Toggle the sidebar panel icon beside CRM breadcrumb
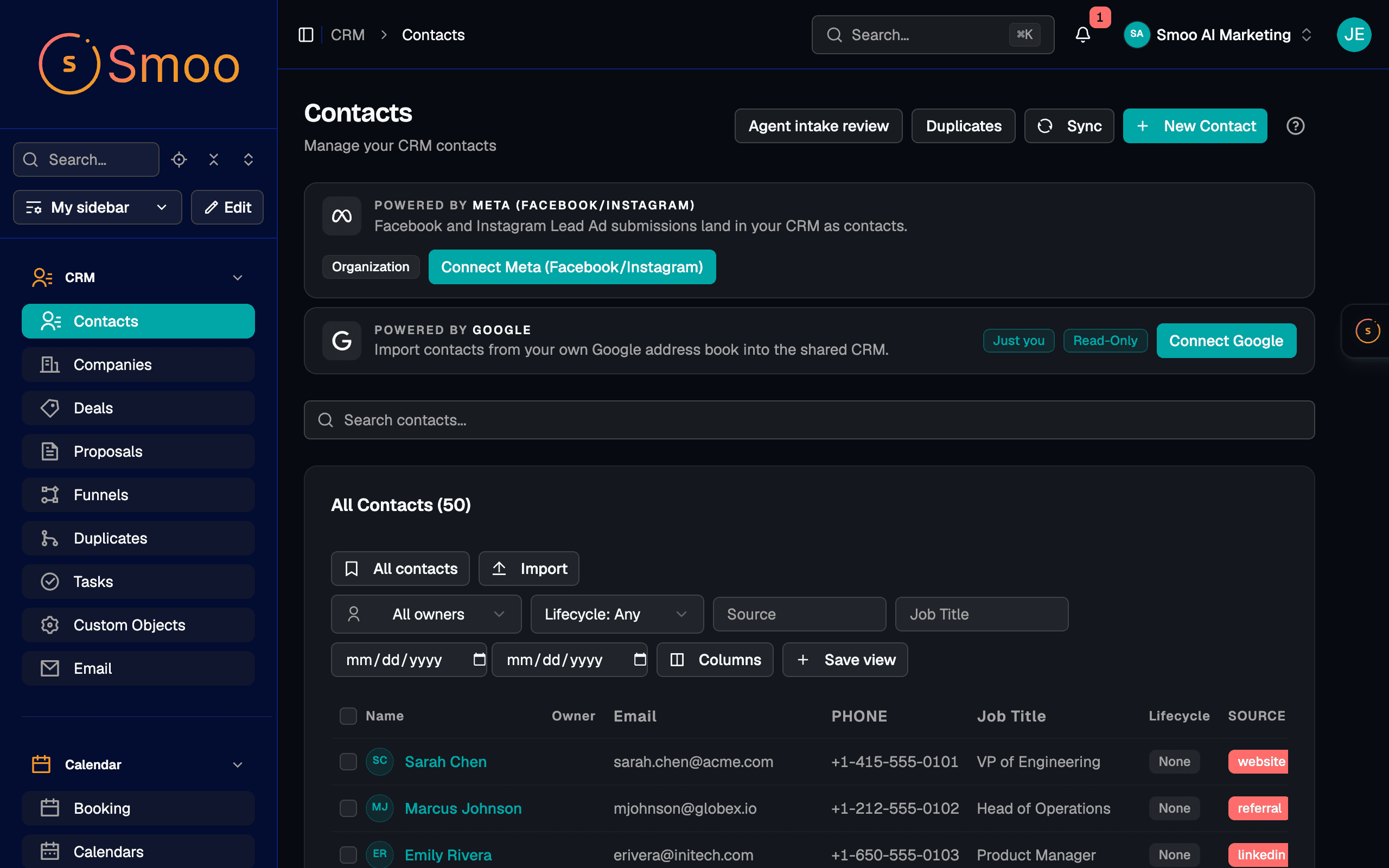Viewport: 1389px width, 868px height. click(306, 35)
